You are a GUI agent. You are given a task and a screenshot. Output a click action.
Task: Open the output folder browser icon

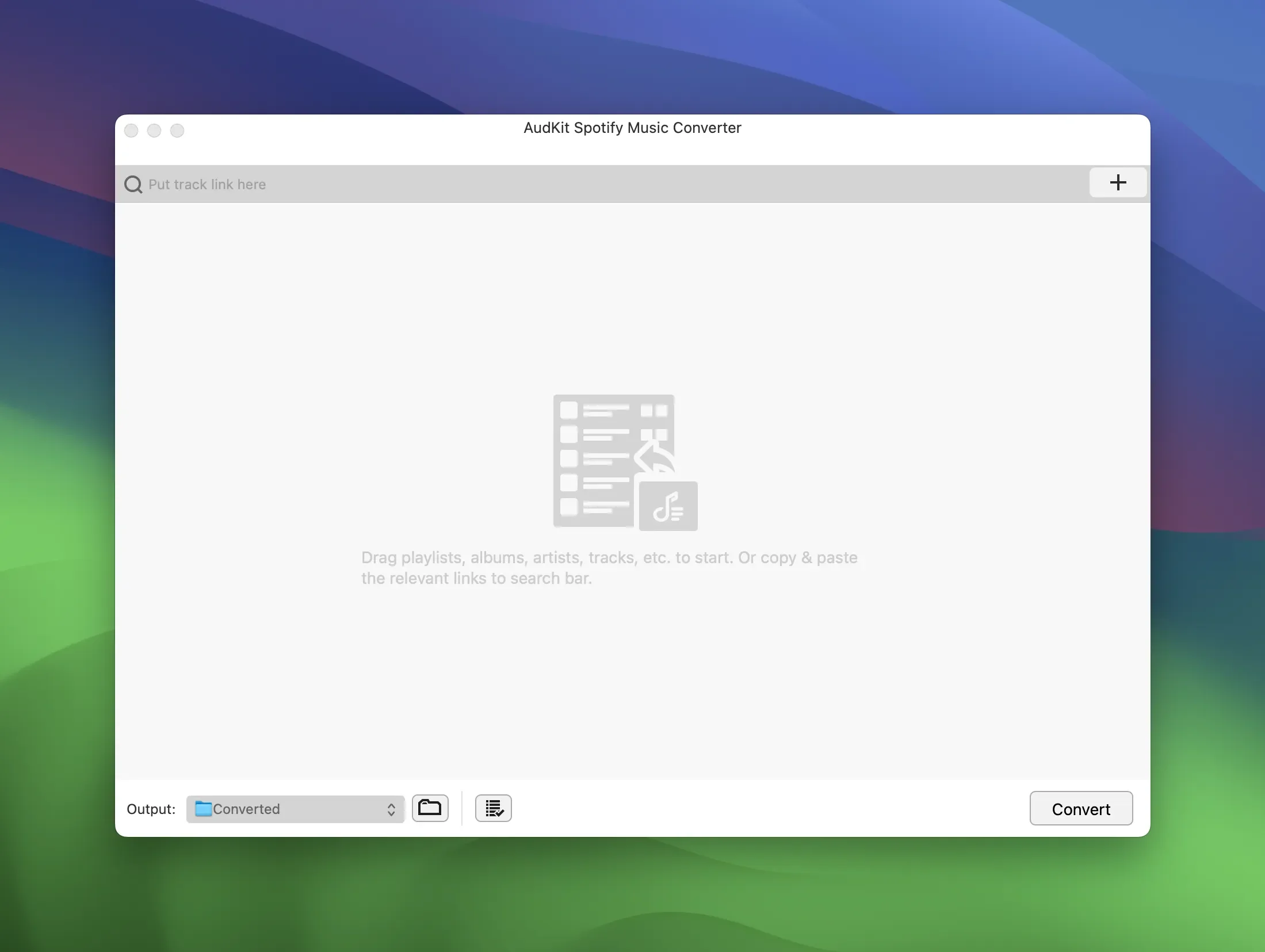[430, 808]
